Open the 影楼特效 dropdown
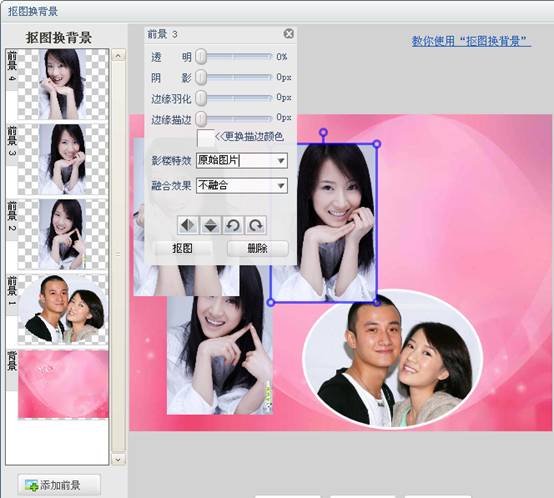Screen dimensions: 554x498 click(242, 161)
